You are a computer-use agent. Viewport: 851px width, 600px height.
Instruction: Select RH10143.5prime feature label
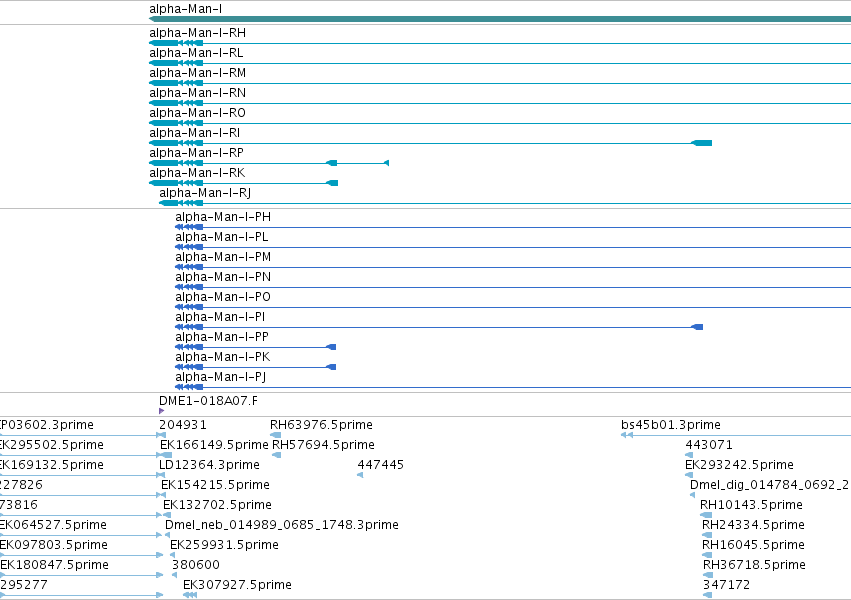(751, 505)
